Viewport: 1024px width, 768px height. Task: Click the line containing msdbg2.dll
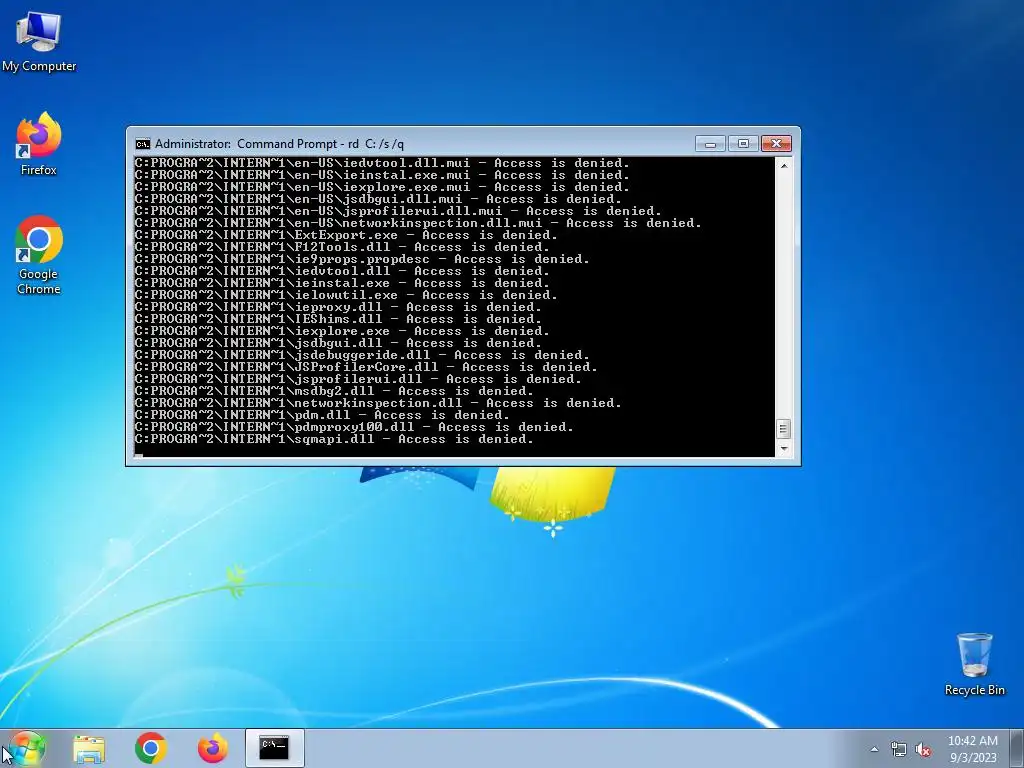point(334,391)
